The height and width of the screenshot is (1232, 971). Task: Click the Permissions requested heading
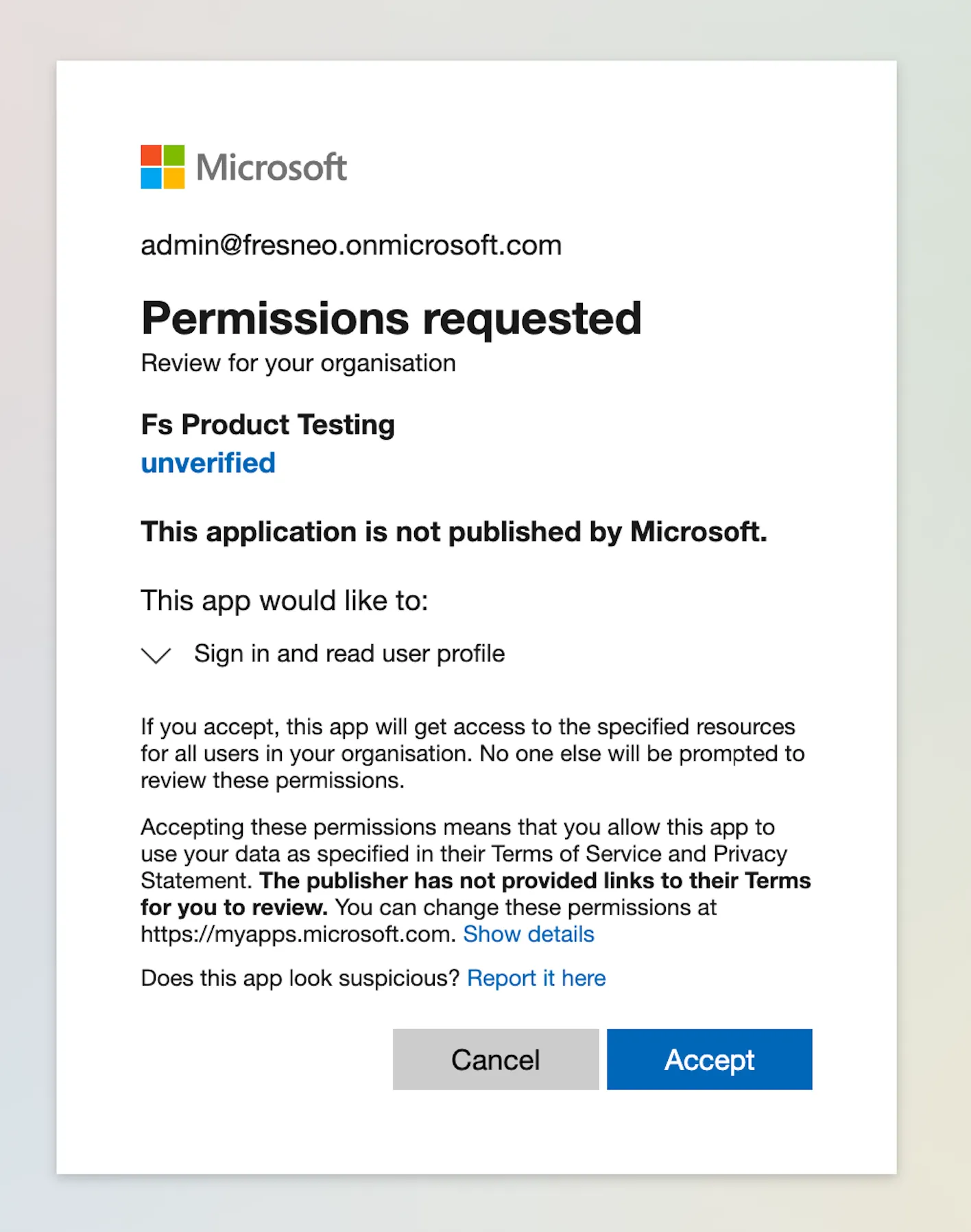coord(391,318)
